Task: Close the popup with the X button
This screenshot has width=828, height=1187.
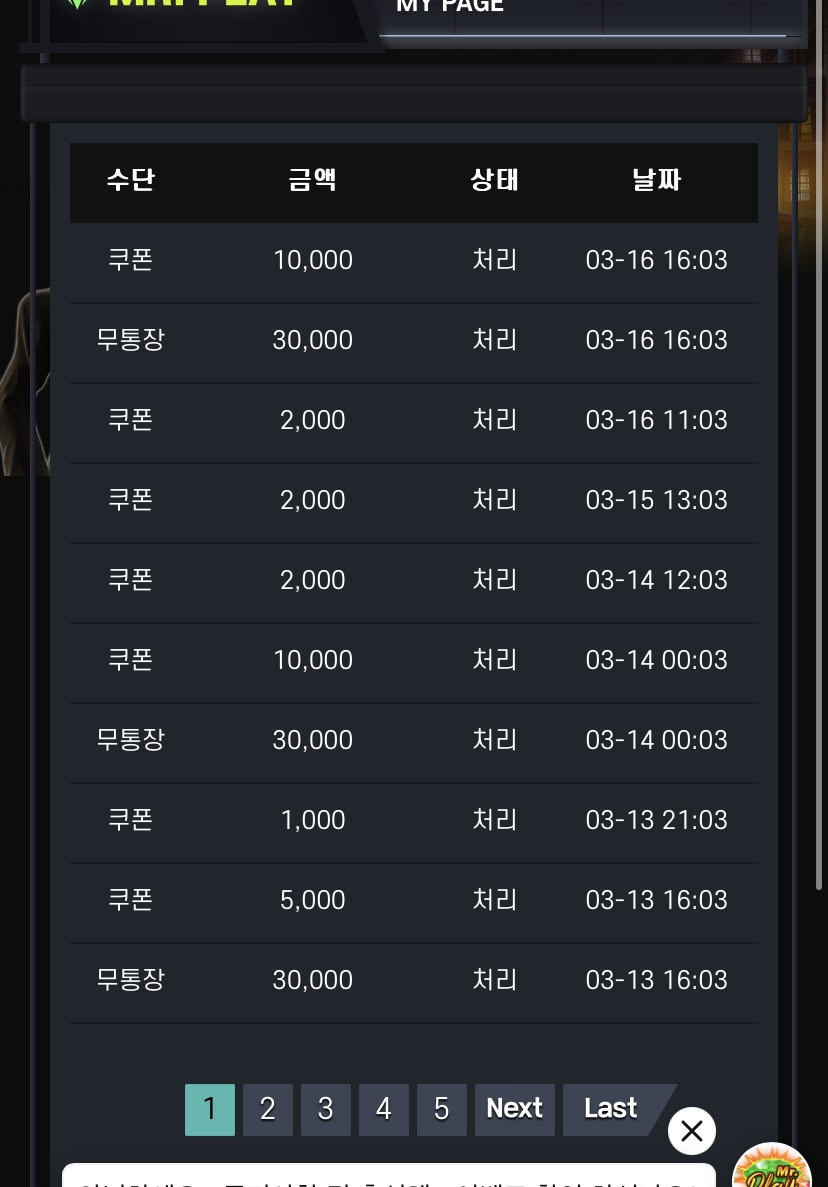Action: [691, 1131]
